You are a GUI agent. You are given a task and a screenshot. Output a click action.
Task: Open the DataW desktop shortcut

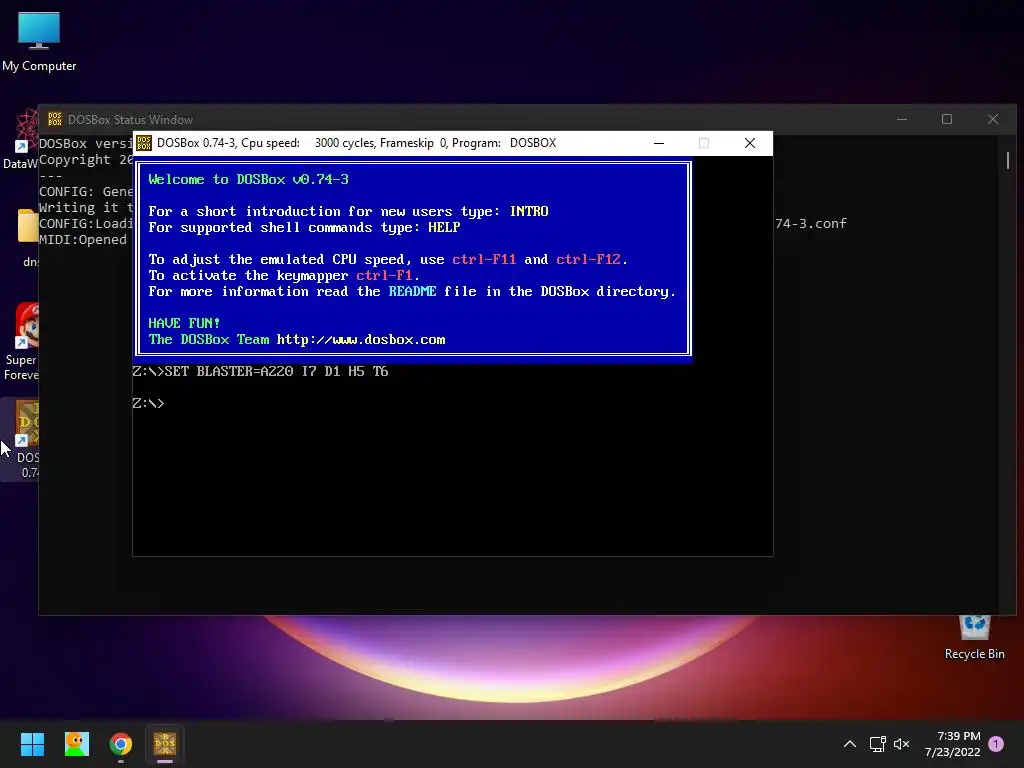click(x=21, y=140)
